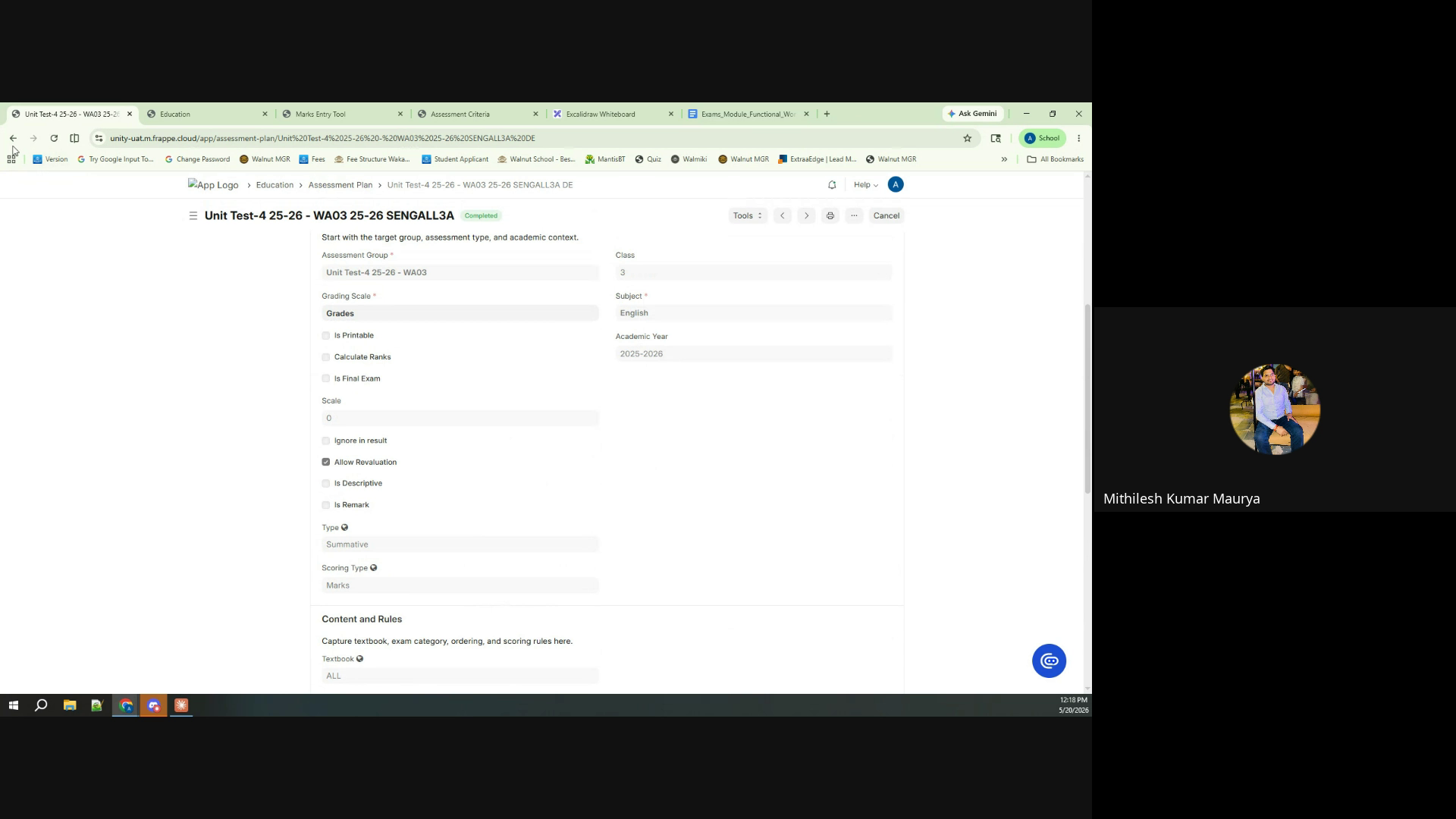Image resolution: width=1456 pixels, height=819 pixels.
Task: Open the split view icon in browser toolbar
Action: tap(74, 138)
